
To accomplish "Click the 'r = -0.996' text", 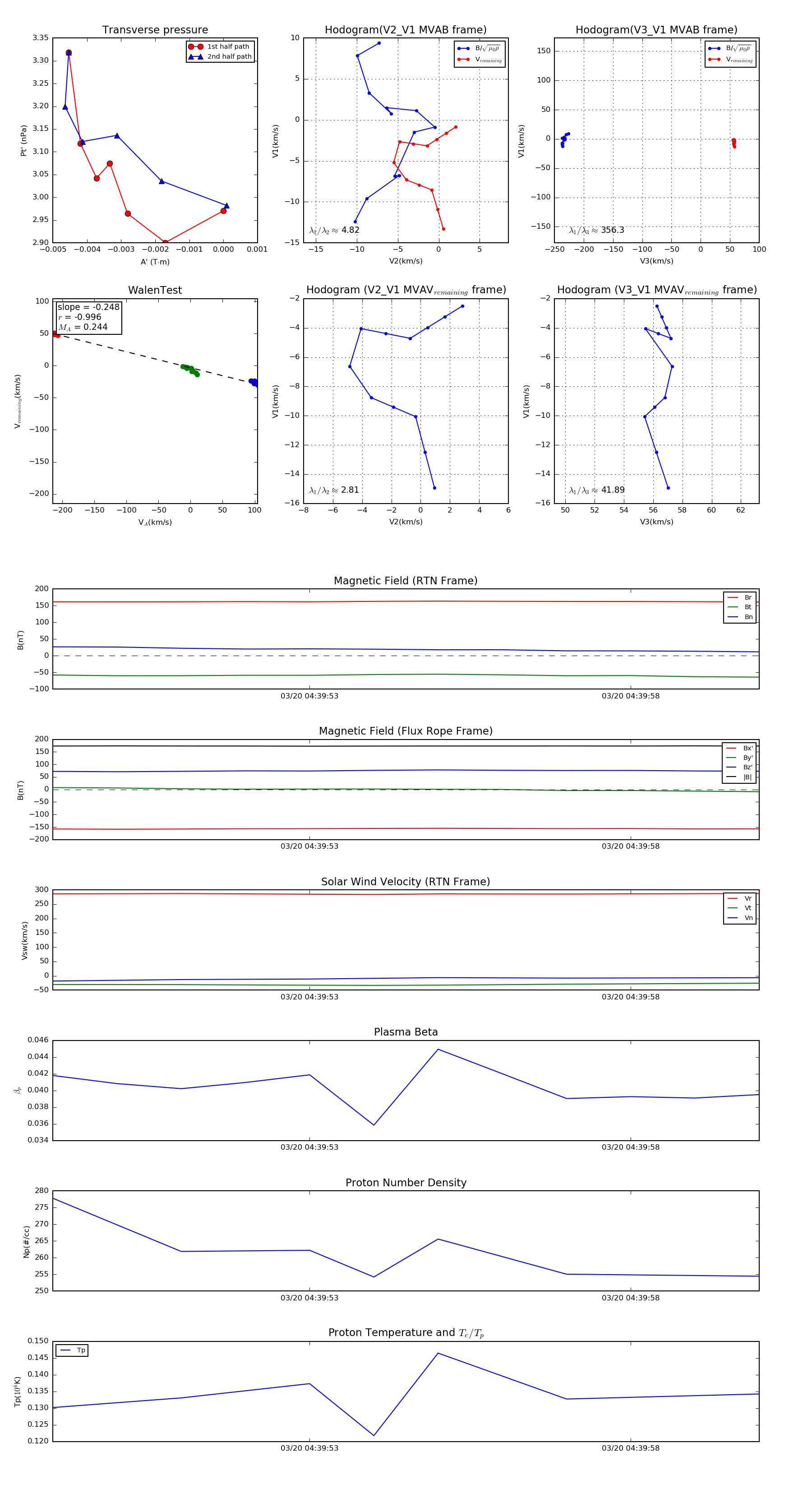I will point(80,317).
